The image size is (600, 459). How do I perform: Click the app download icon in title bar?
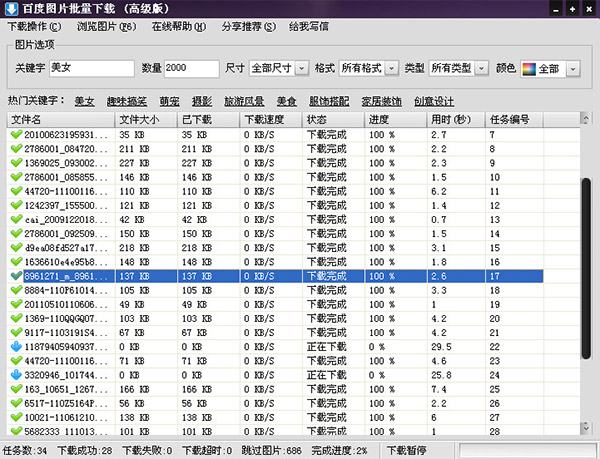click(x=11, y=8)
